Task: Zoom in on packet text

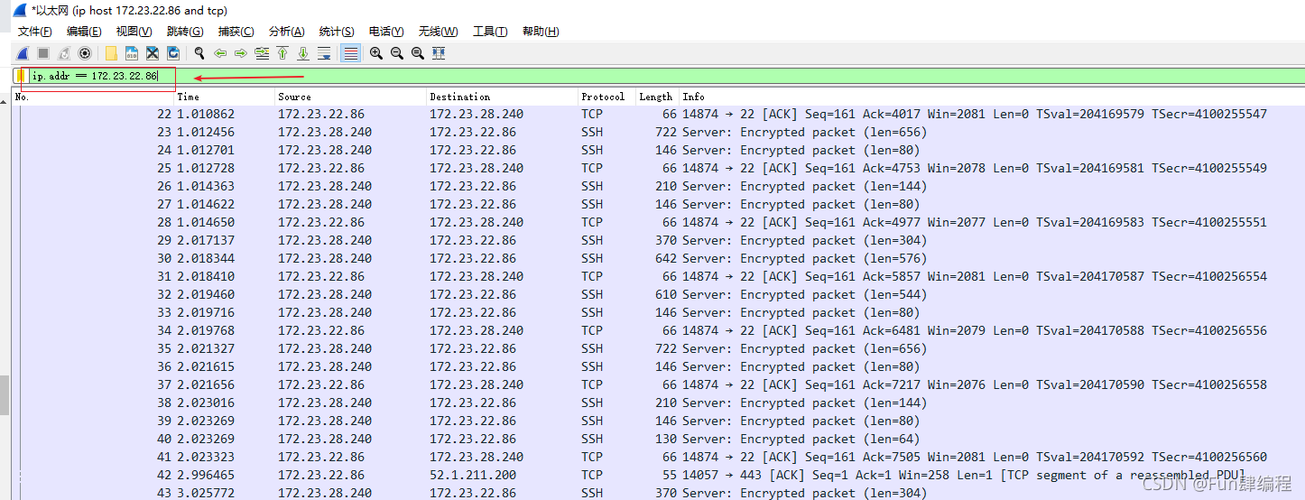Action: (x=376, y=53)
